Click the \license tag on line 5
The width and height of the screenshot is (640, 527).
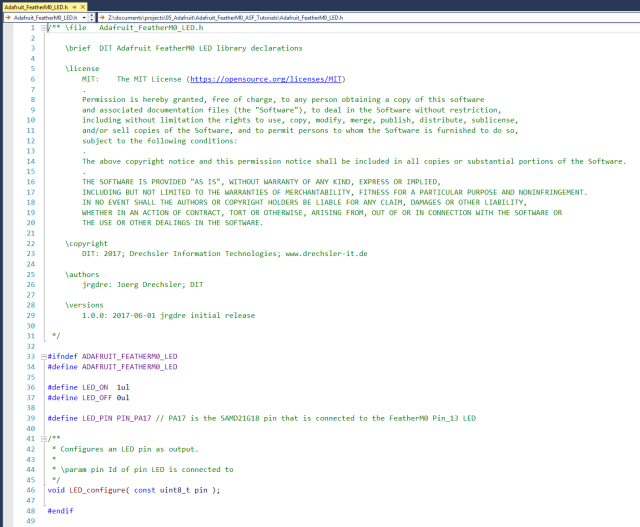82,69
